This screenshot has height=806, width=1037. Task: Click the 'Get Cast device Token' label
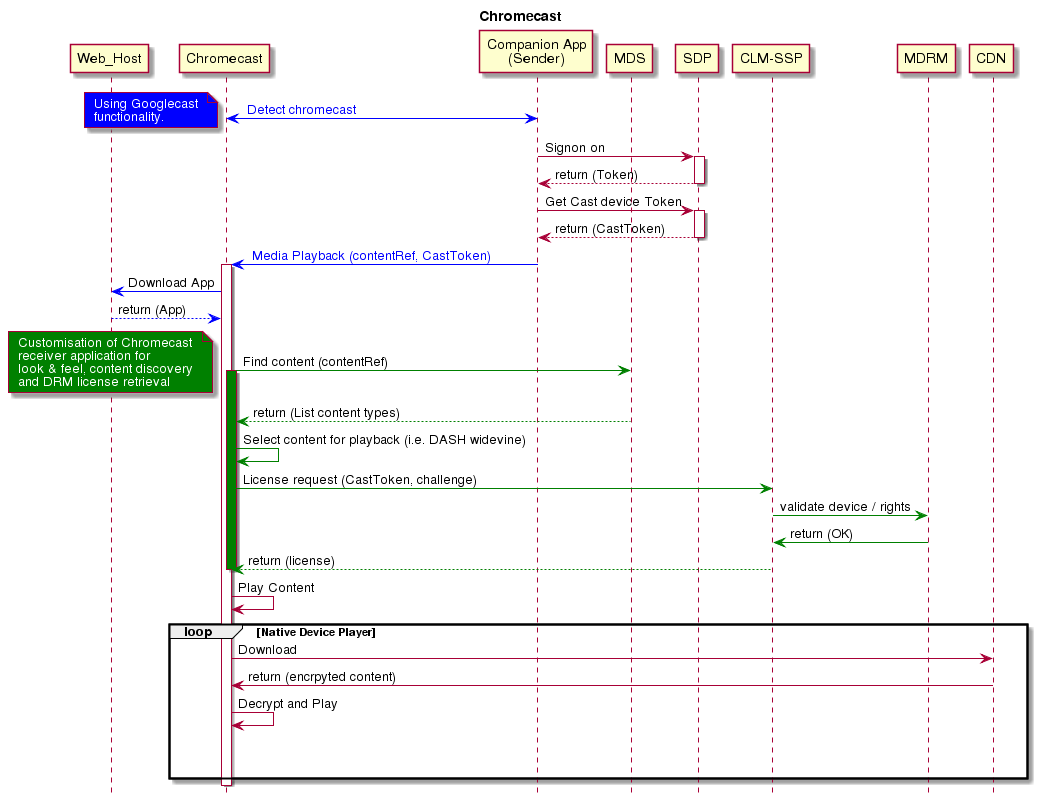pos(613,202)
